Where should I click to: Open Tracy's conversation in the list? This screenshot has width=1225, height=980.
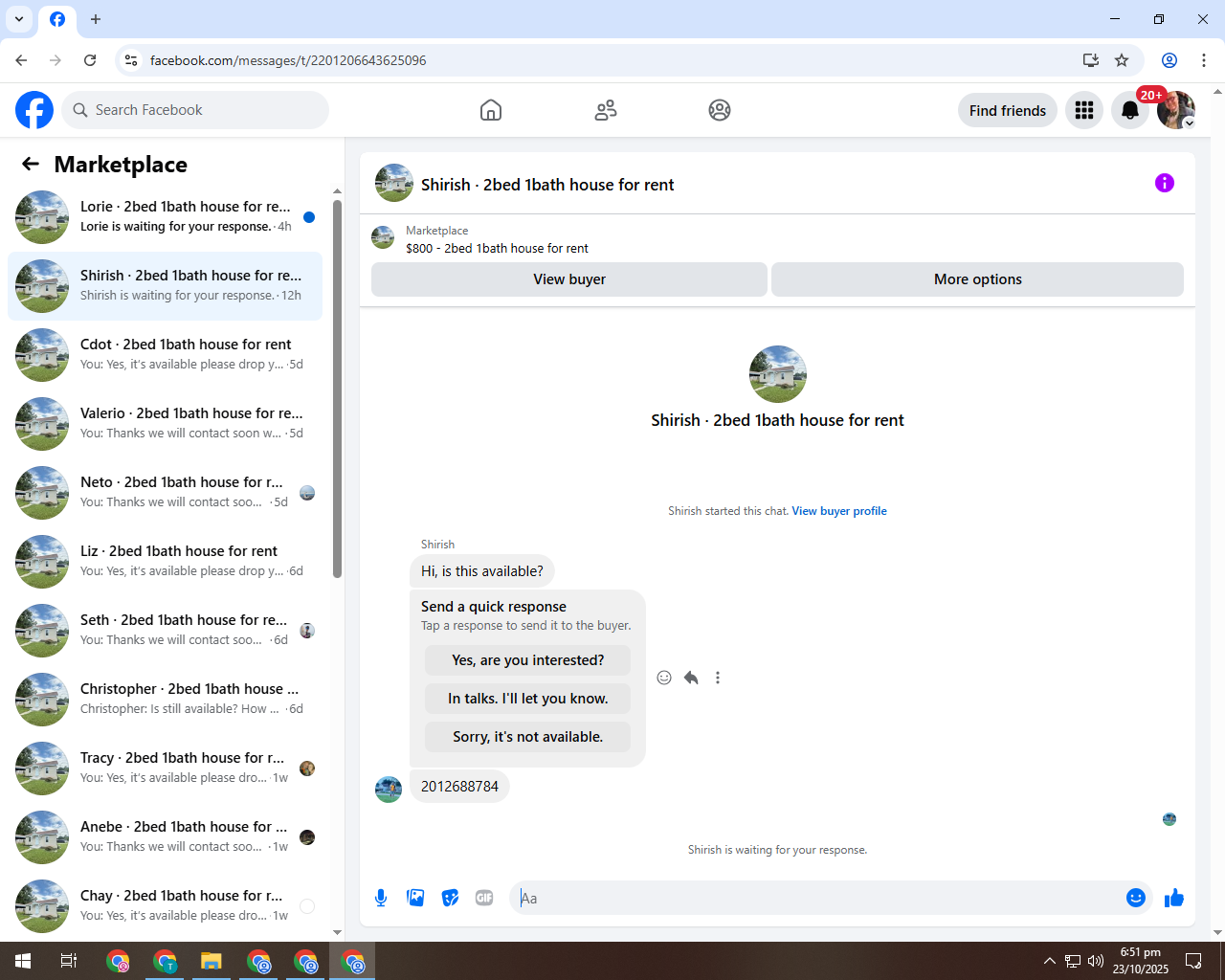click(x=165, y=768)
